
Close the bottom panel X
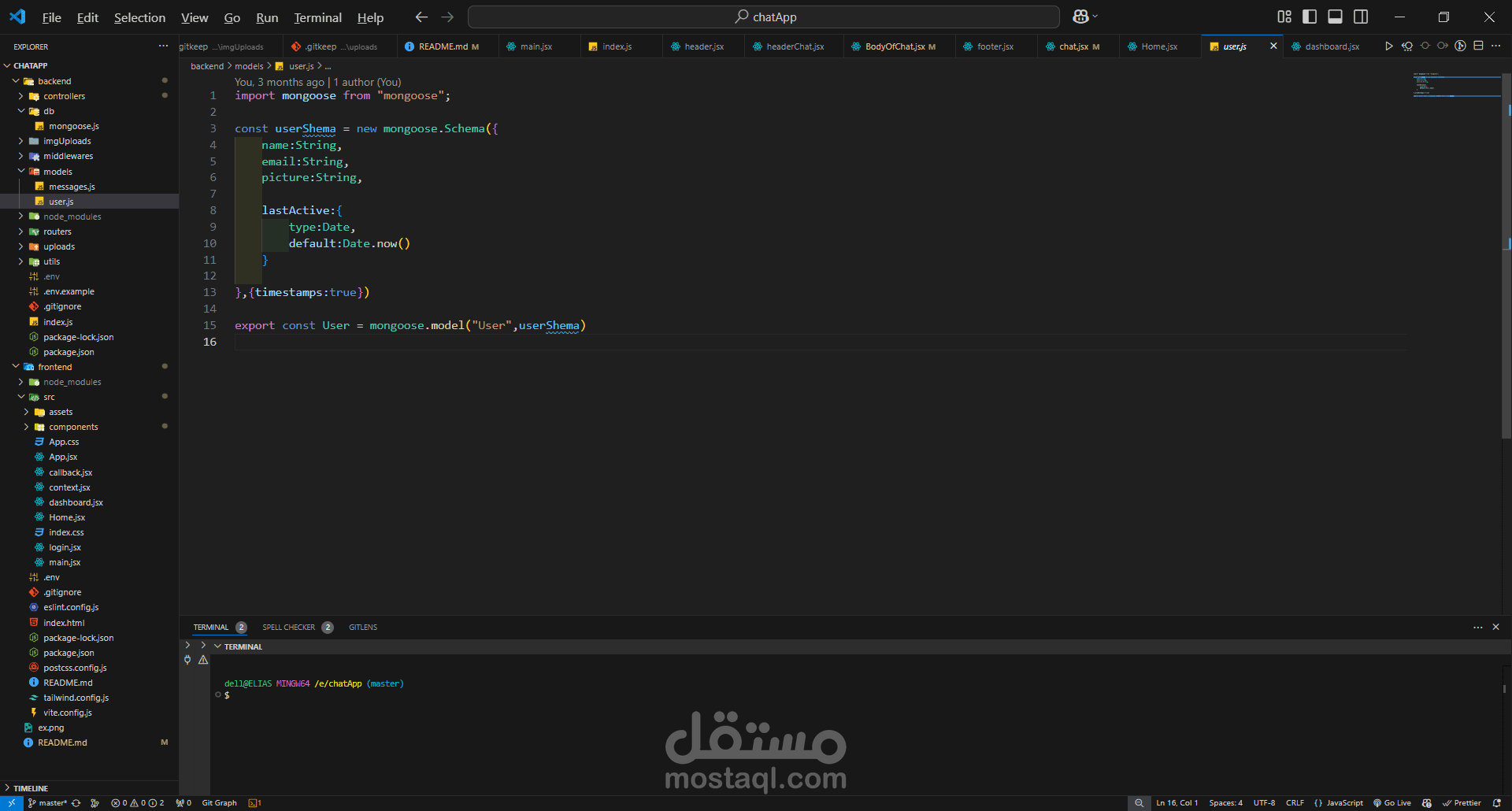1495,627
